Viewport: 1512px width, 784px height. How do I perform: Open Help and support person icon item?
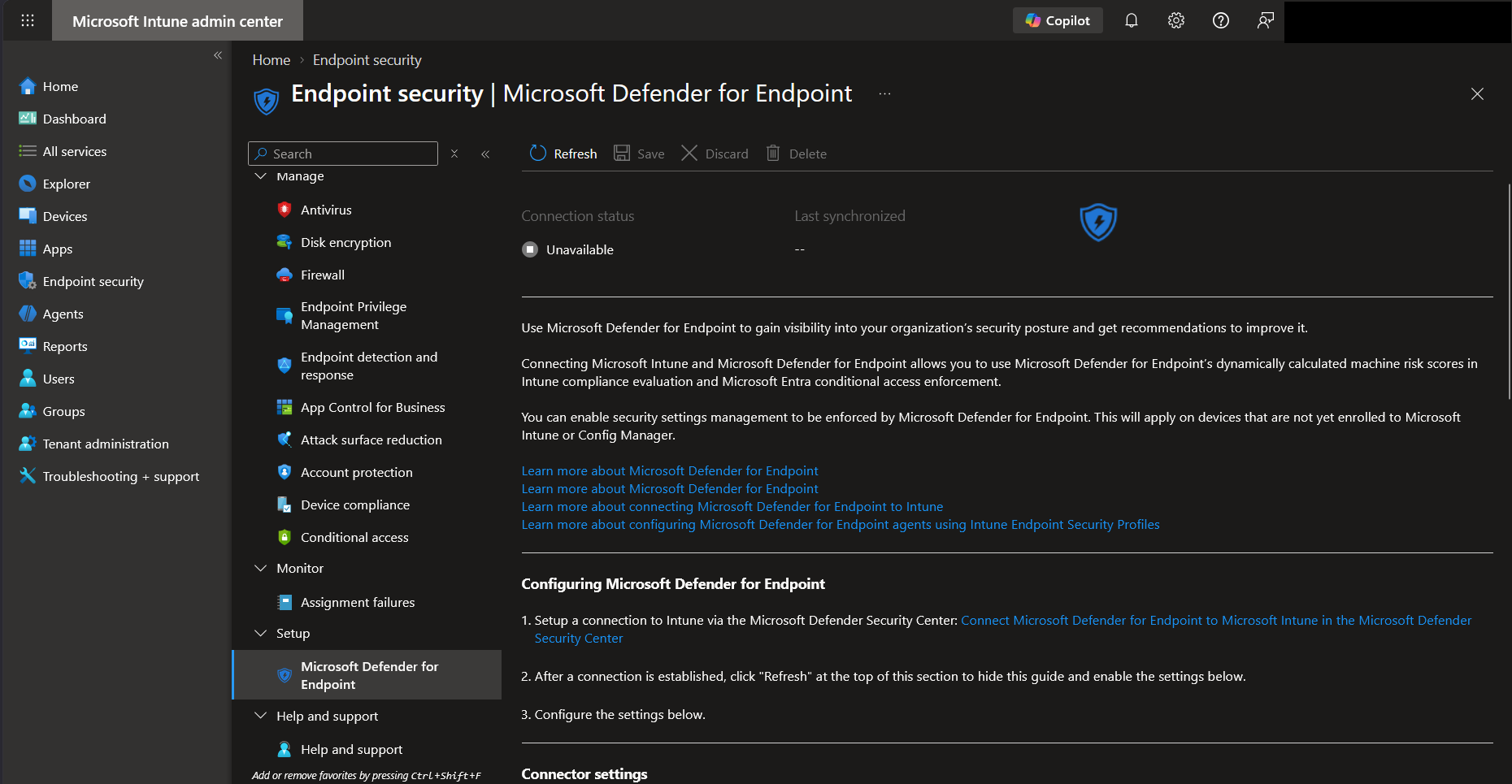[x=284, y=749]
